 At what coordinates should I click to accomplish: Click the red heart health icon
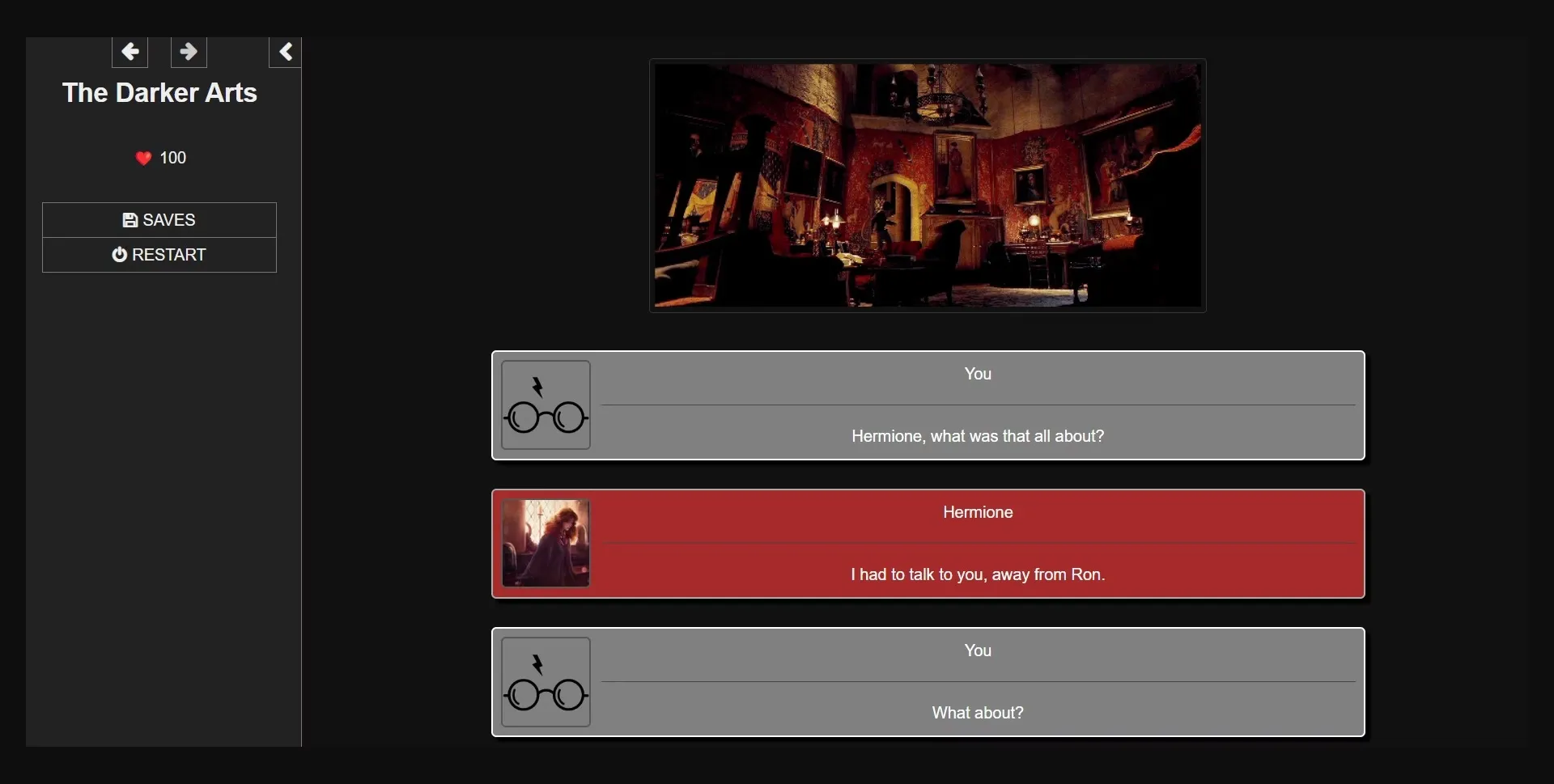click(143, 158)
